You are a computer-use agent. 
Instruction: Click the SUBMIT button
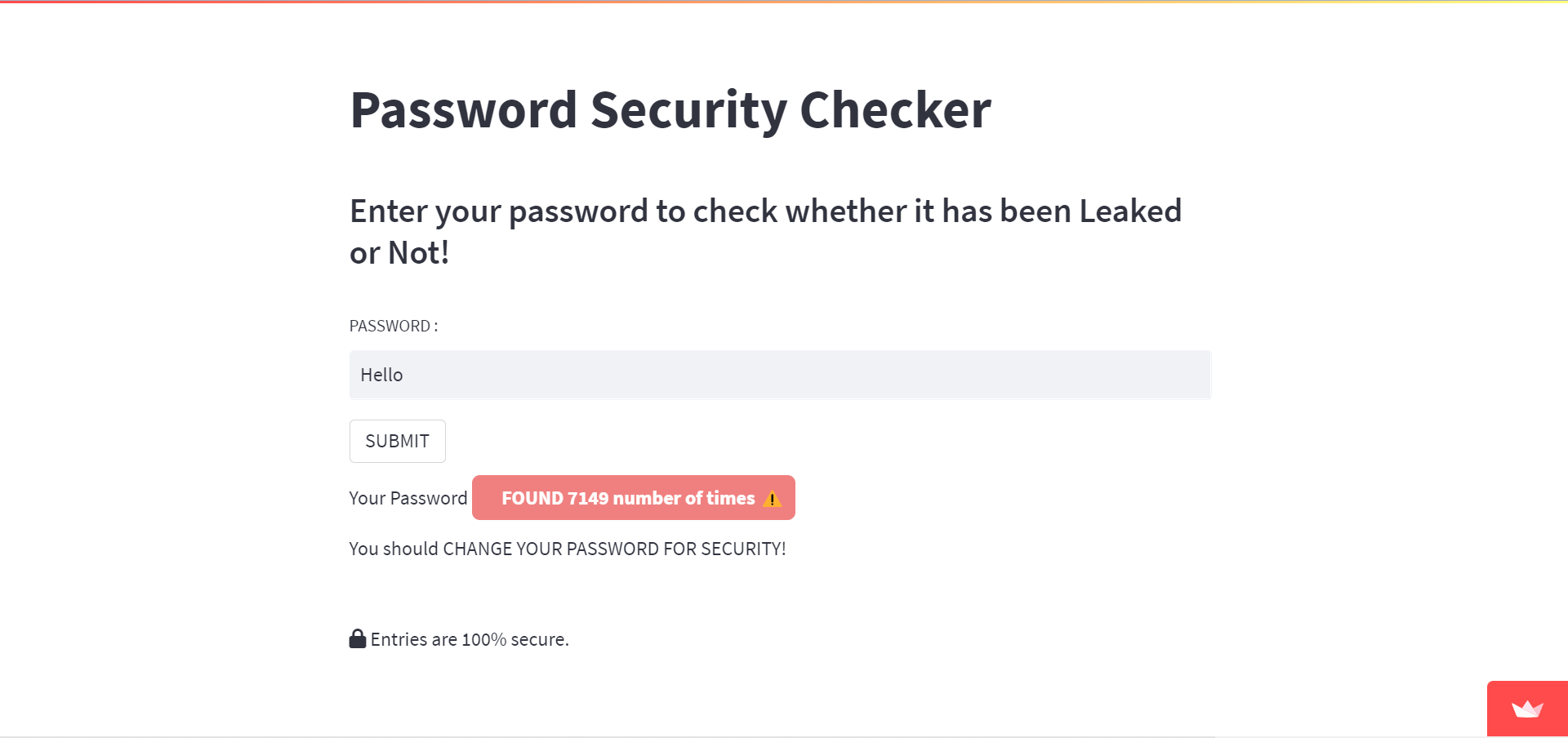397,441
